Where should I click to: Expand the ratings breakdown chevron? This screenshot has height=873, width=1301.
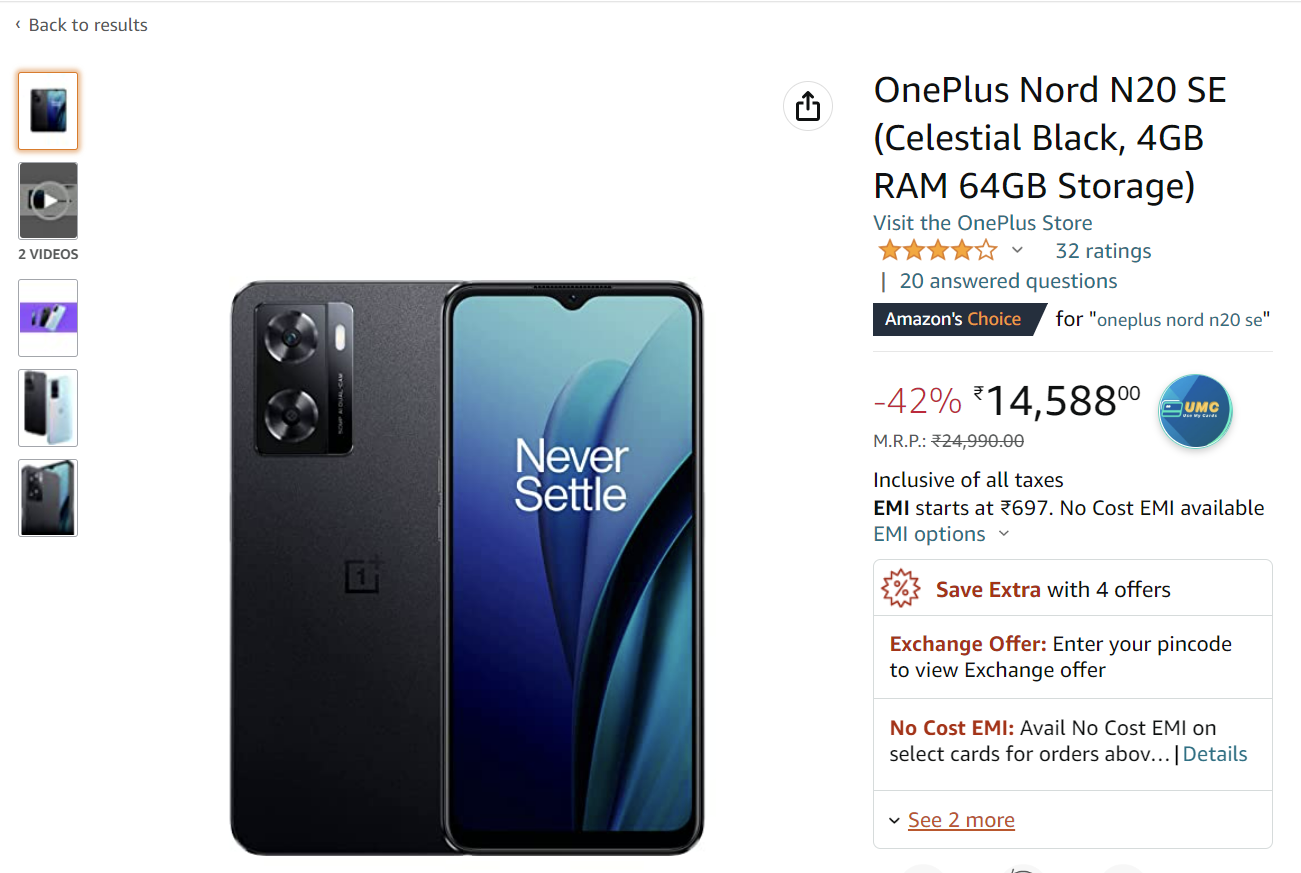point(1017,250)
